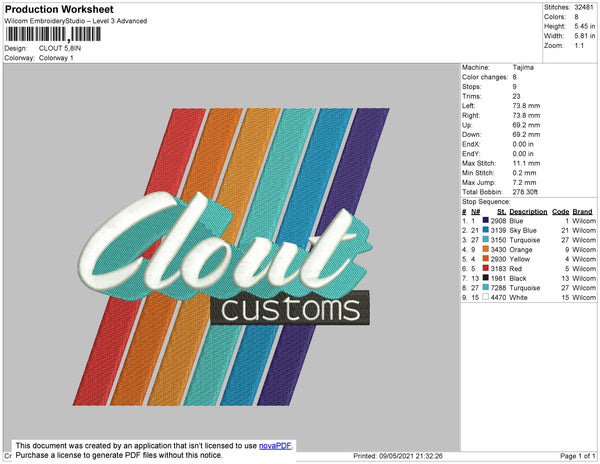
Task: Select the machine value 'Tajima'
Action: coord(523,67)
